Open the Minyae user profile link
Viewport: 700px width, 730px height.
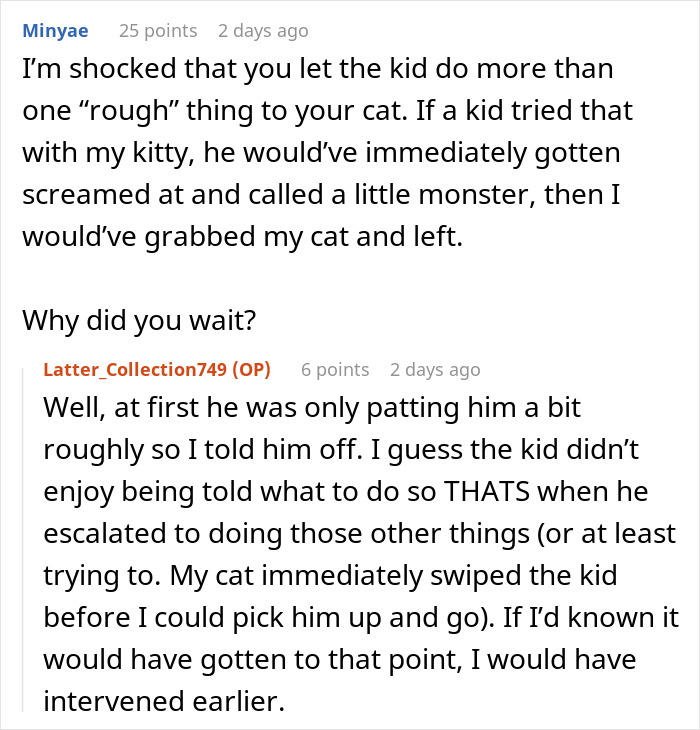click(55, 31)
